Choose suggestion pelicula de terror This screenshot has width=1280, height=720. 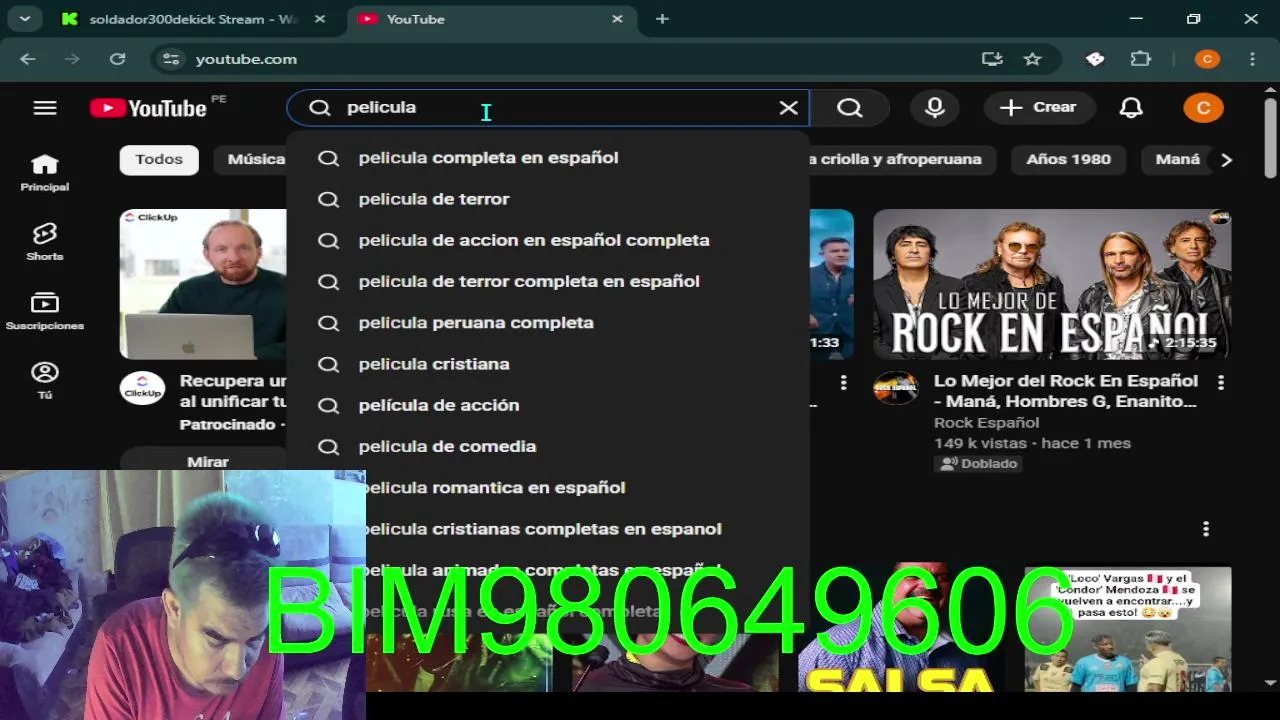coord(548,199)
